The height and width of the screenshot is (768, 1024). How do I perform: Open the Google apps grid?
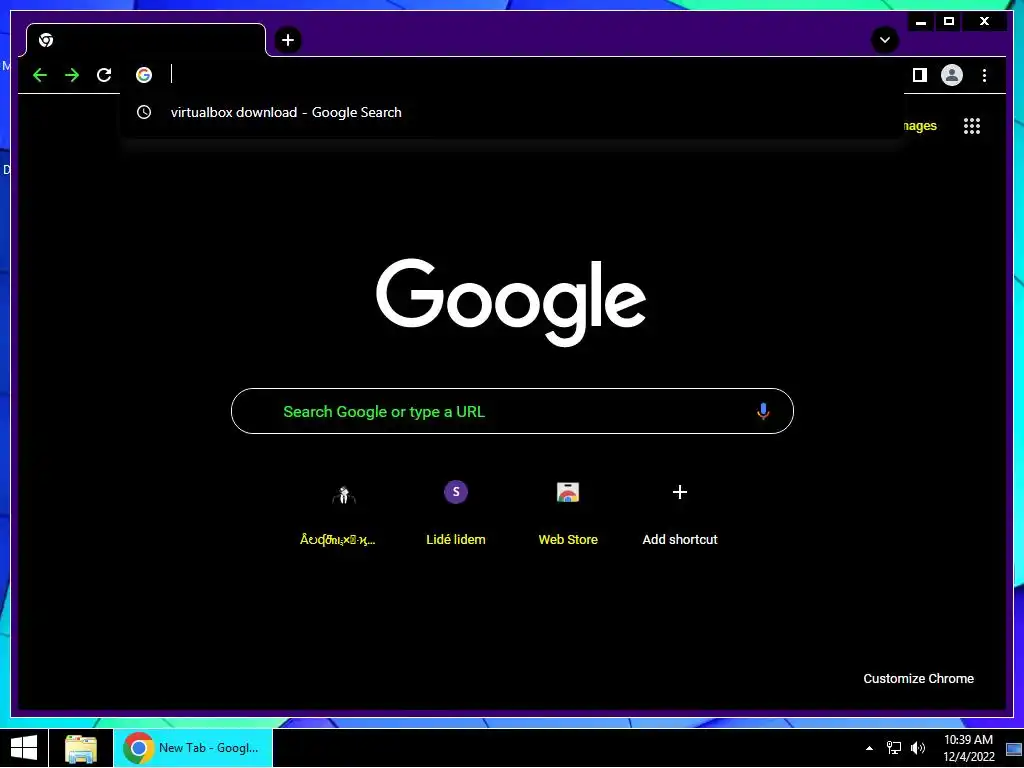click(972, 126)
